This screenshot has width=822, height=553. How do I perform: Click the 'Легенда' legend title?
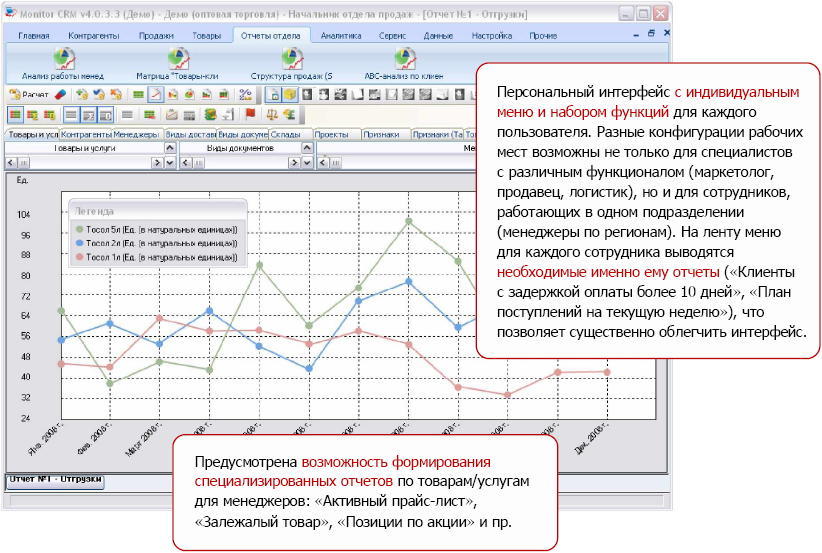[94, 212]
